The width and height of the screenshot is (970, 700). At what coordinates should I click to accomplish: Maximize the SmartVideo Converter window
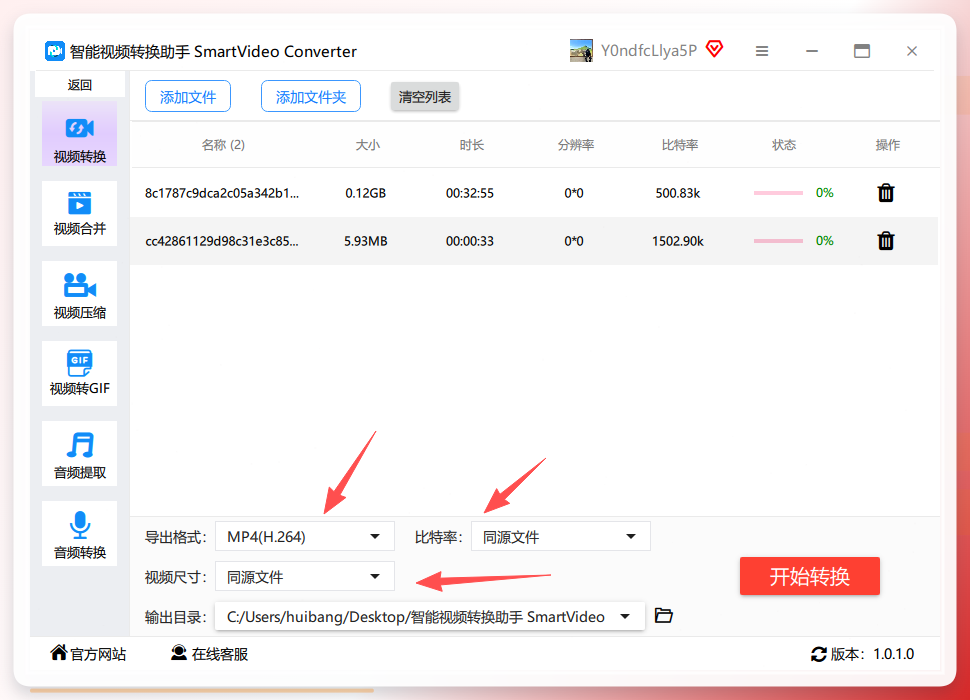(x=862, y=51)
